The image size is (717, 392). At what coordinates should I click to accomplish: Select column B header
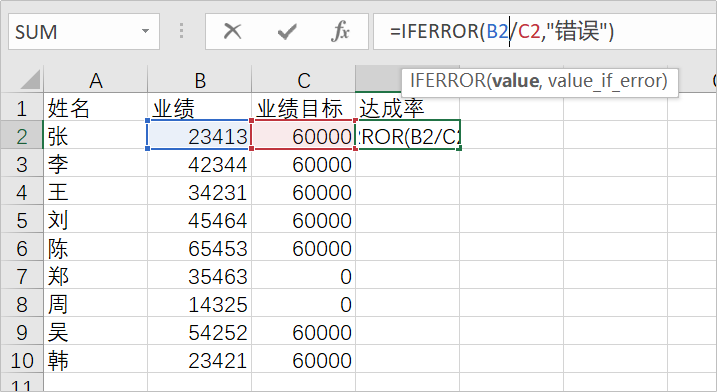[200, 81]
